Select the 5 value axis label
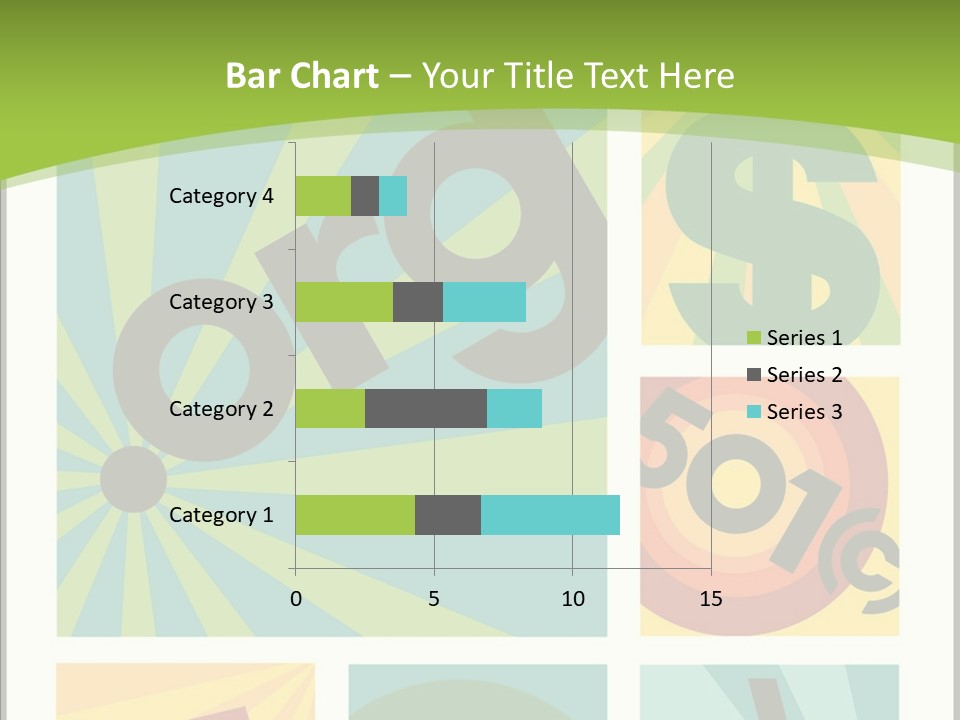The width and height of the screenshot is (960, 720). 434,599
